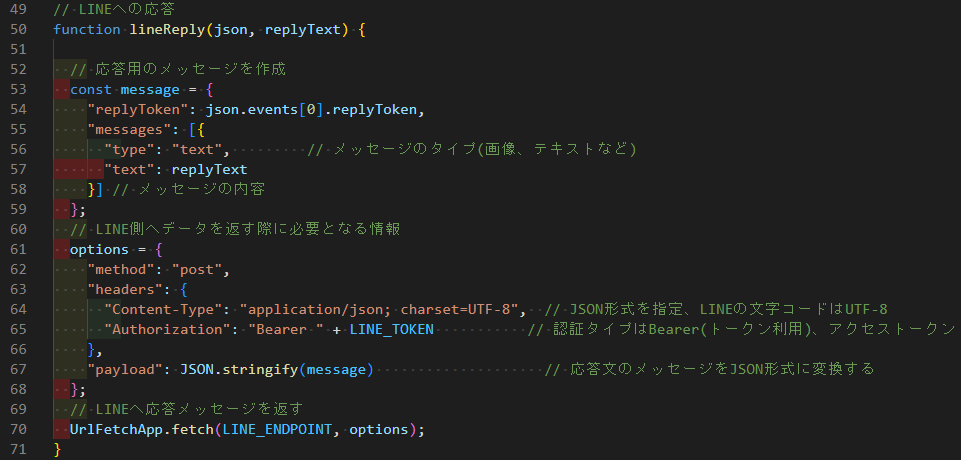Place cursor on the lineReply function name

[167, 29]
